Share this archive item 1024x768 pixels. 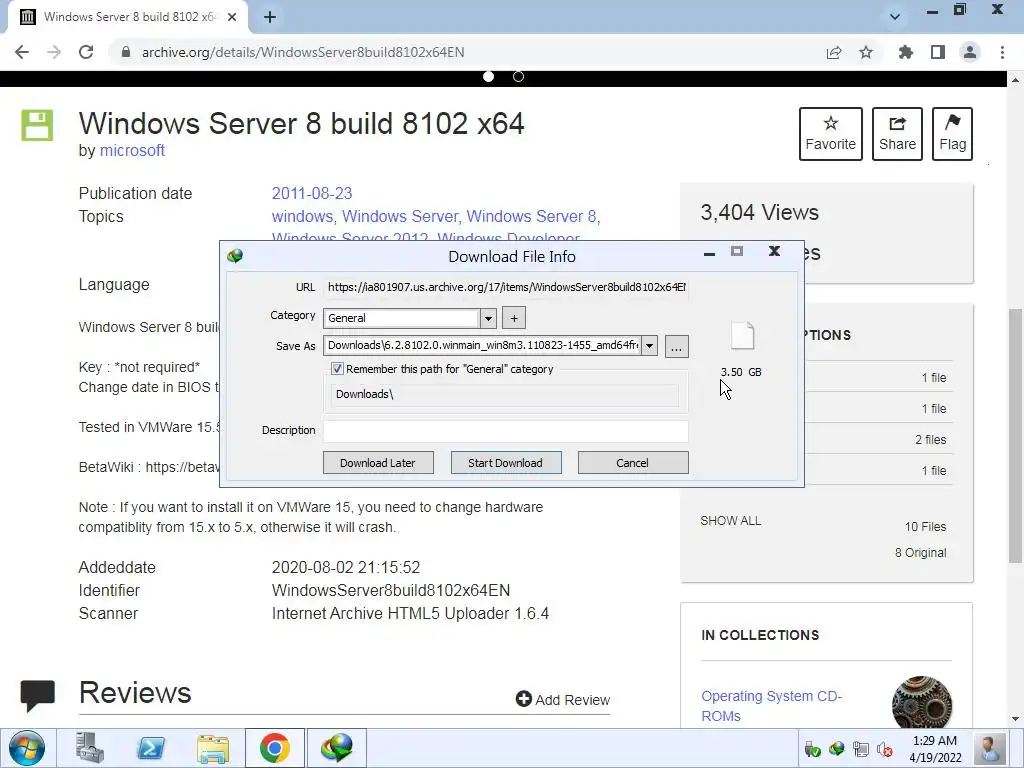[897, 134]
